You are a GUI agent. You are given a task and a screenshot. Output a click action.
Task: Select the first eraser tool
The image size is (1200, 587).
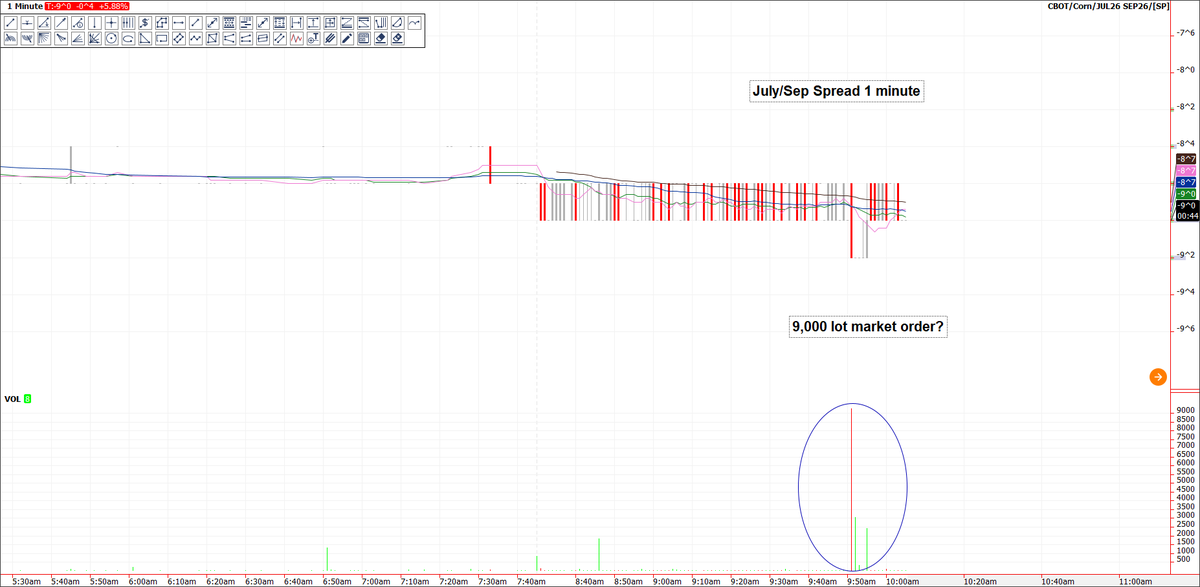pyautogui.click(x=381, y=38)
